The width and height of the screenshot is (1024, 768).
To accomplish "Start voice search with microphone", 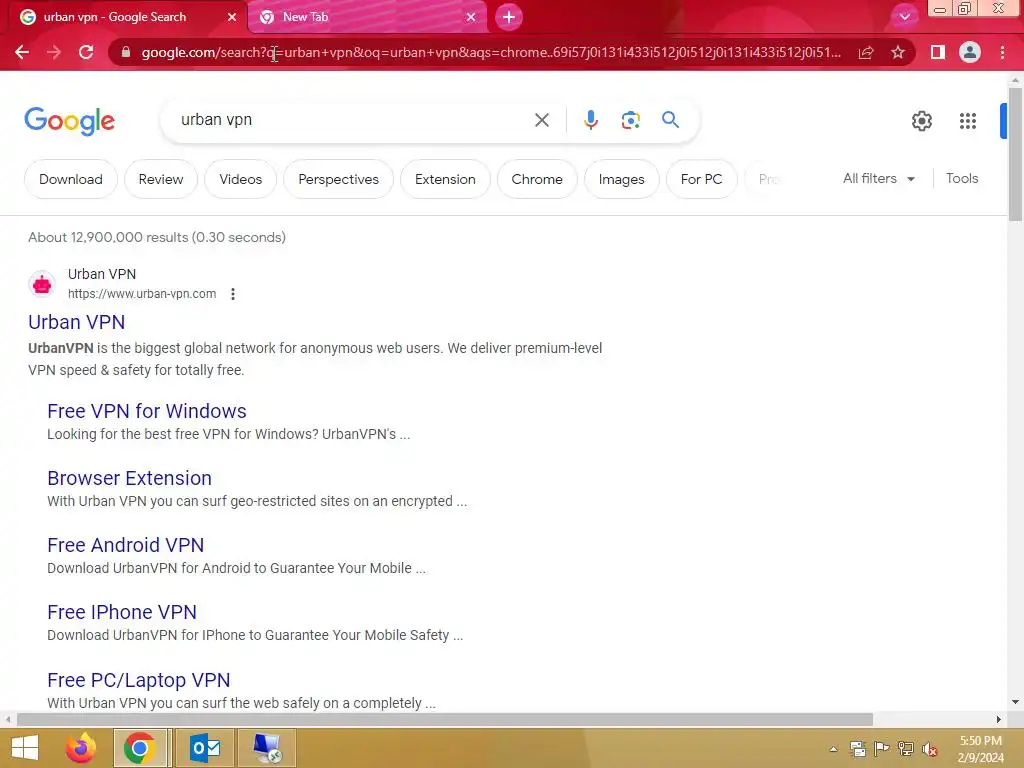I will pos(591,120).
